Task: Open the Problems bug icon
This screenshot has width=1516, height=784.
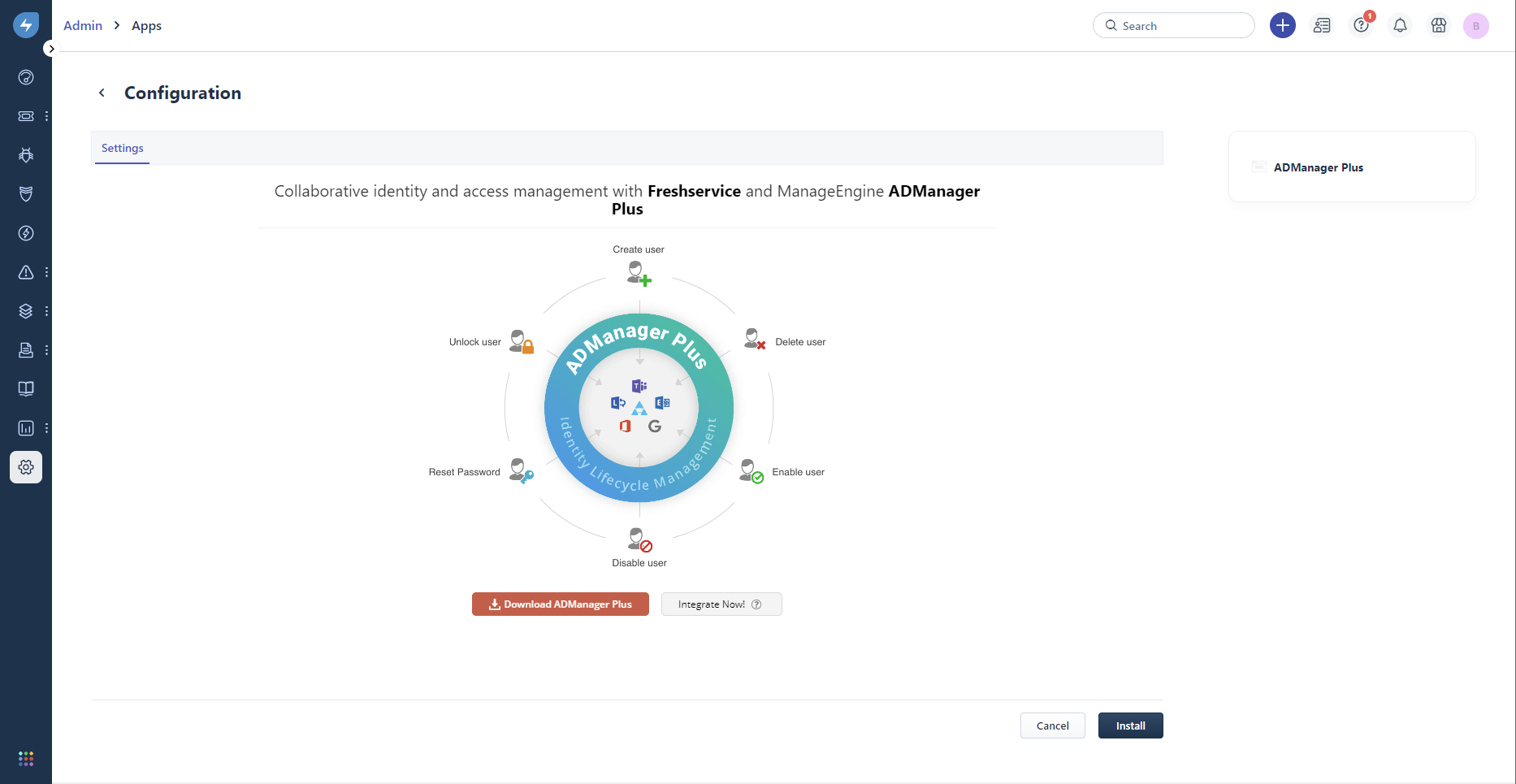Action: coord(25,154)
